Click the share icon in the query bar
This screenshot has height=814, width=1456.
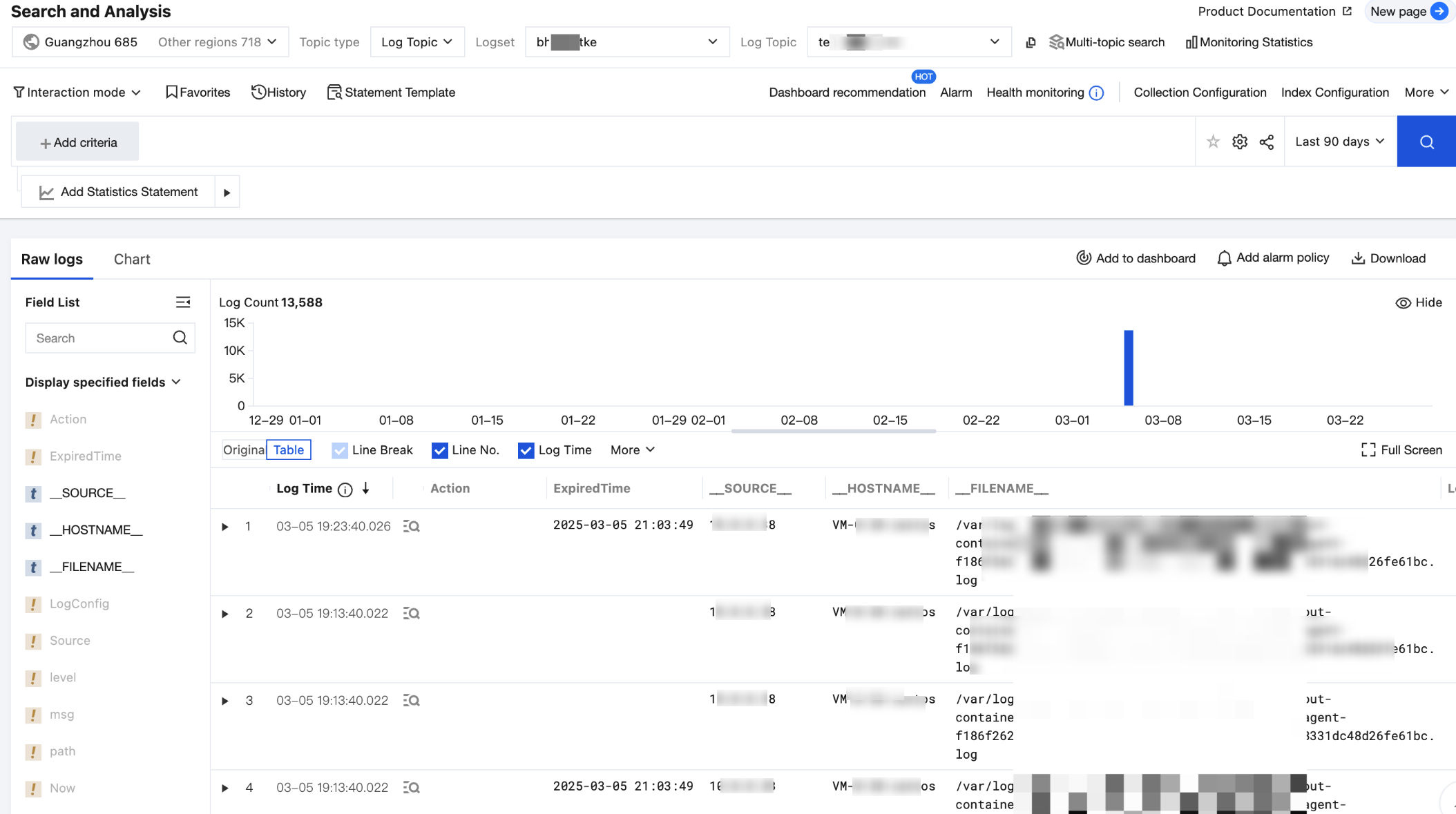(x=1266, y=142)
